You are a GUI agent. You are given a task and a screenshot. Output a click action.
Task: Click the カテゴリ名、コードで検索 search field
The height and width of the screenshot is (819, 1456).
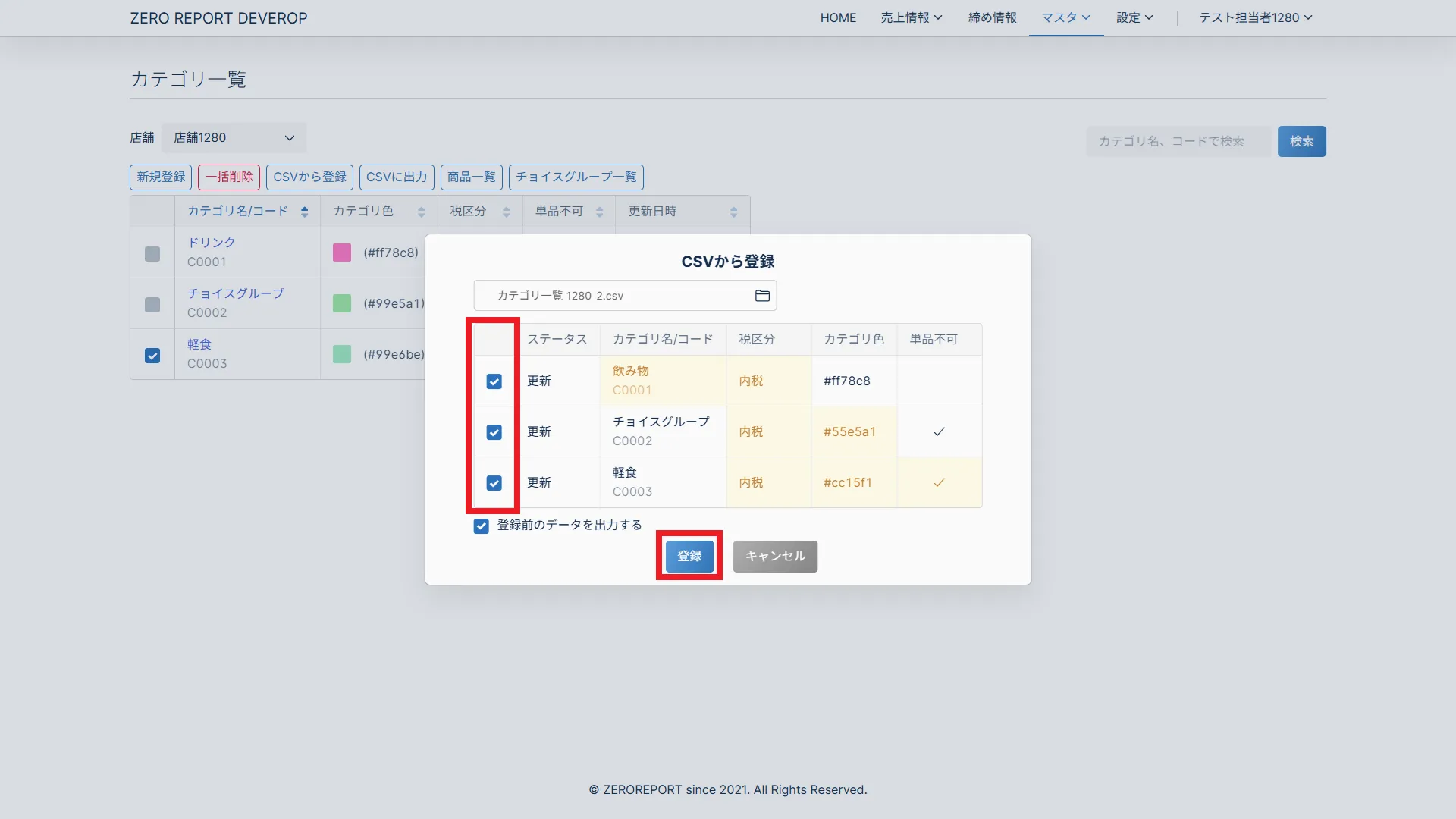(x=1178, y=141)
